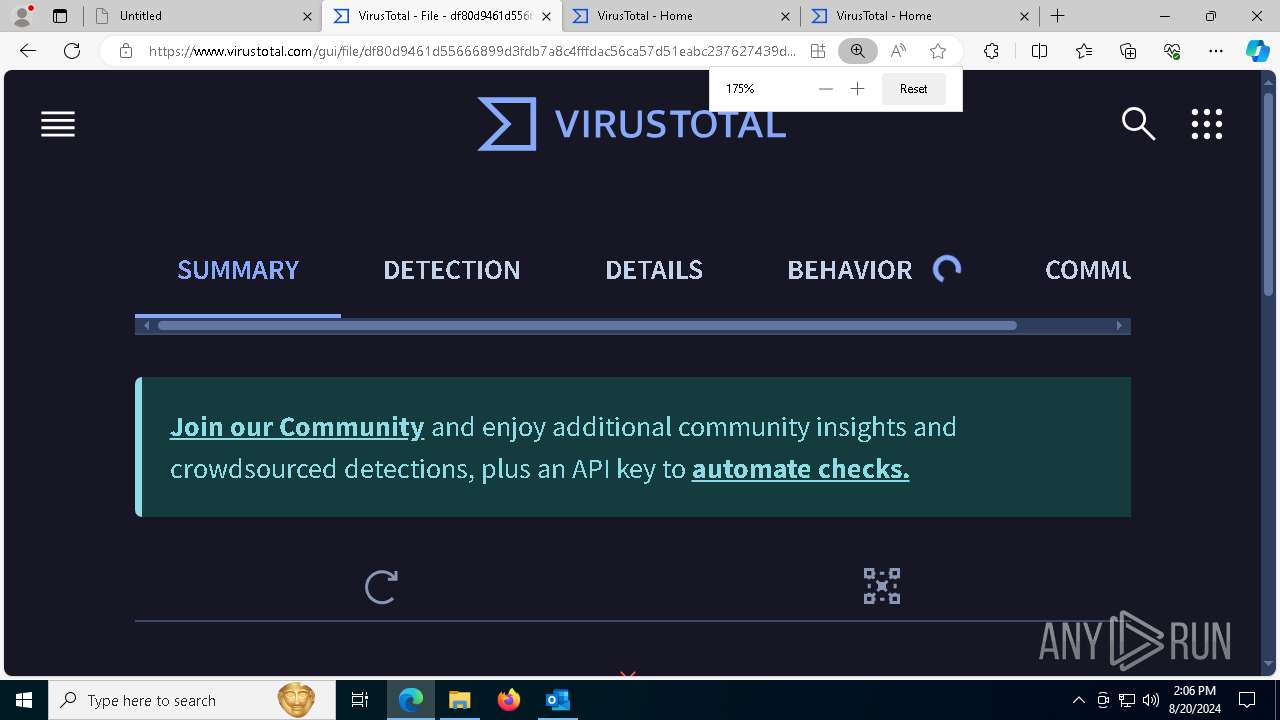
Task: Show hidden system tray icons
Action: 1078,700
